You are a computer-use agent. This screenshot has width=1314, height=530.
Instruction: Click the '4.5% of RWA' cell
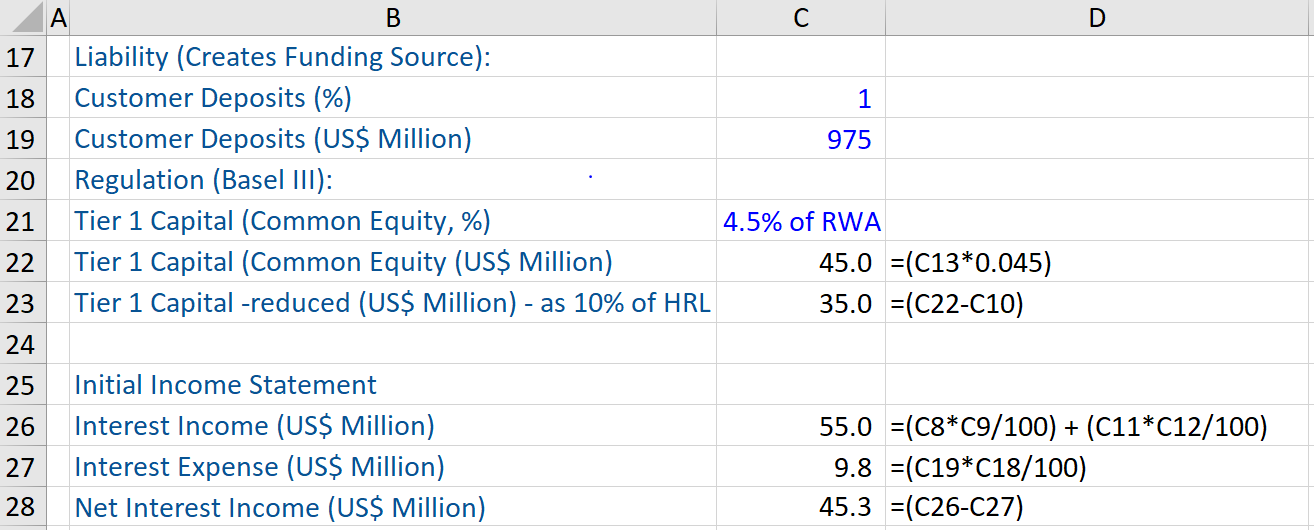(x=800, y=221)
